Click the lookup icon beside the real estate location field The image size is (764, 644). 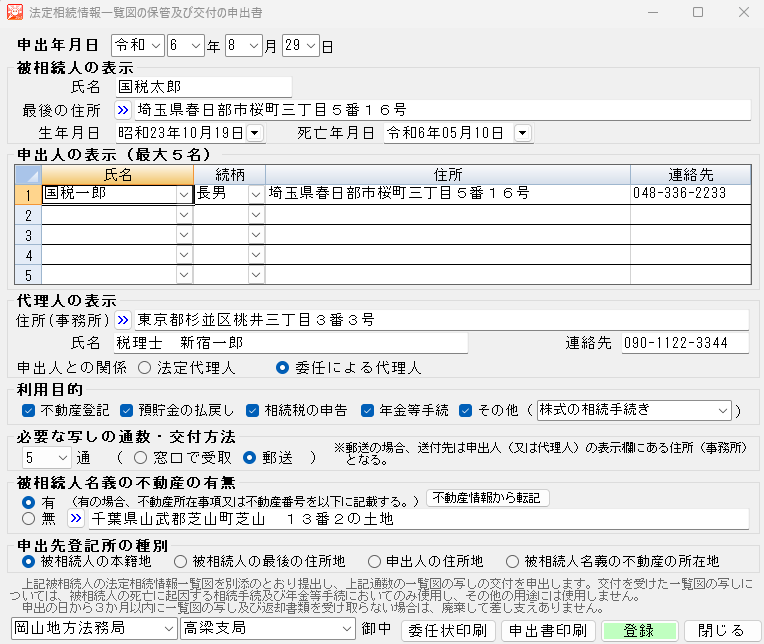coord(76,519)
